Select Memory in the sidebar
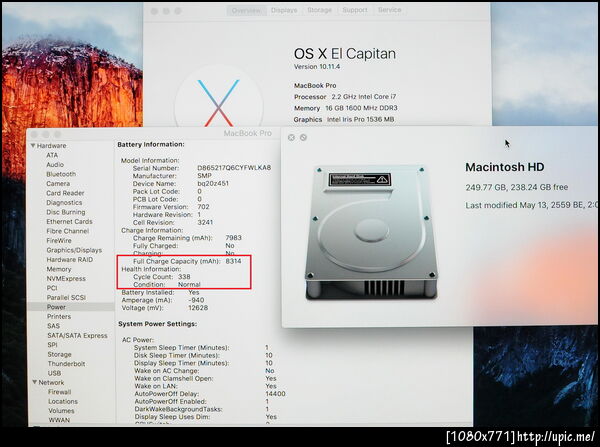This screenshot has width=600, height=447. tap(59, 269)
